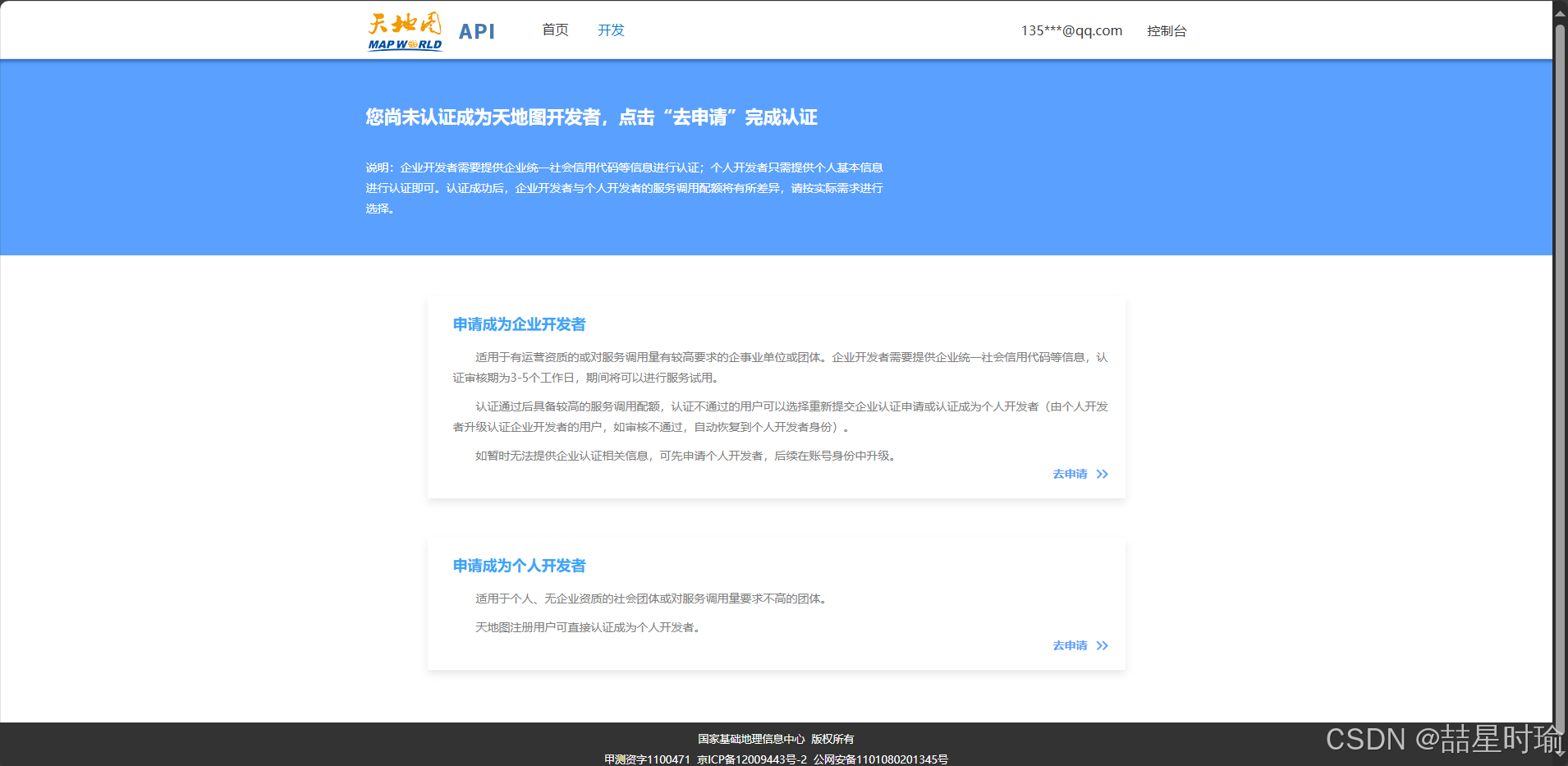
Task: Click footer text 京ICP备12009443号-2
Action: [x=752, y=759]
